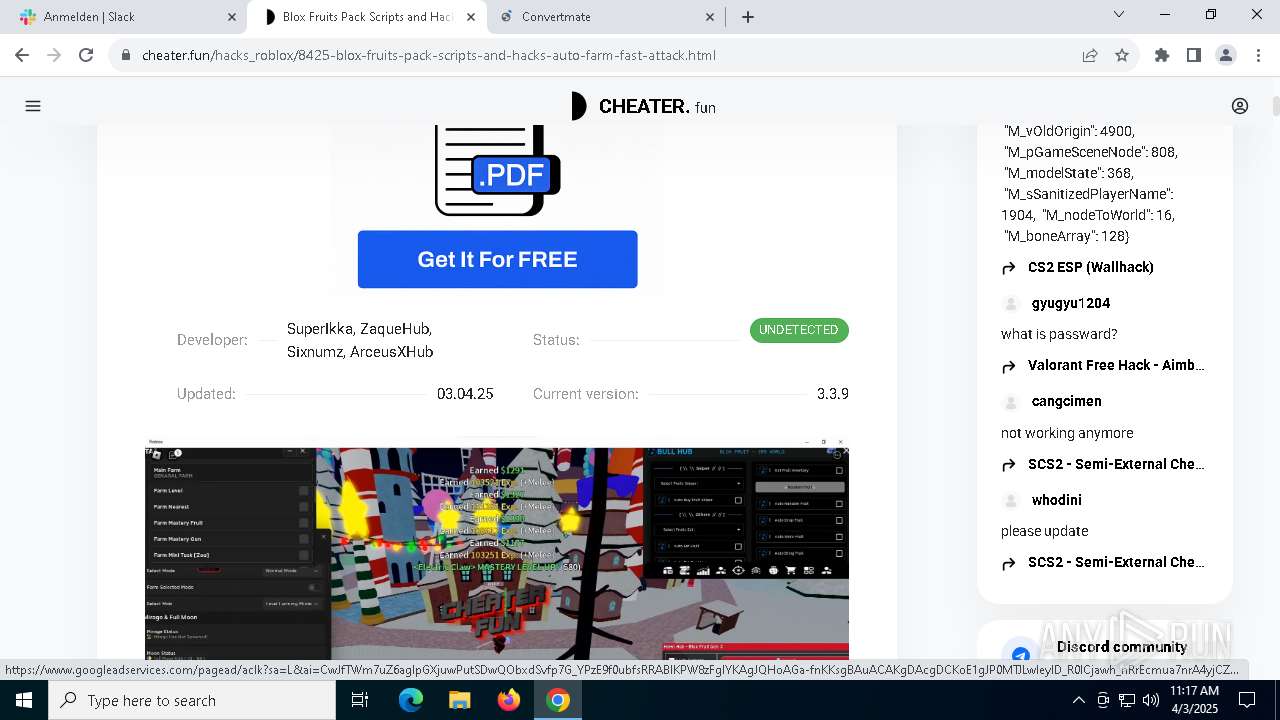Toggle the browser side panel icon
Screen dimensions: 1280x720
(x=1194, y=55)
